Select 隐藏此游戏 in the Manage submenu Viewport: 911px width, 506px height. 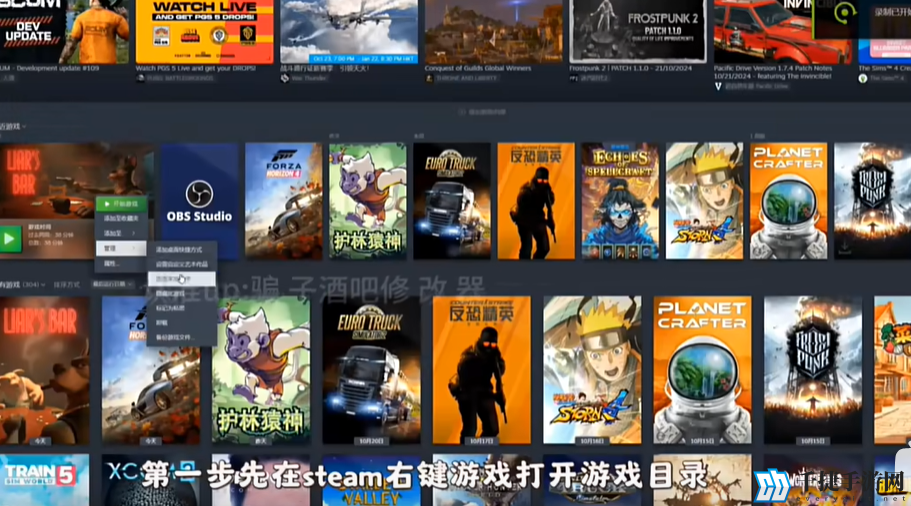[x=182, y=293]
